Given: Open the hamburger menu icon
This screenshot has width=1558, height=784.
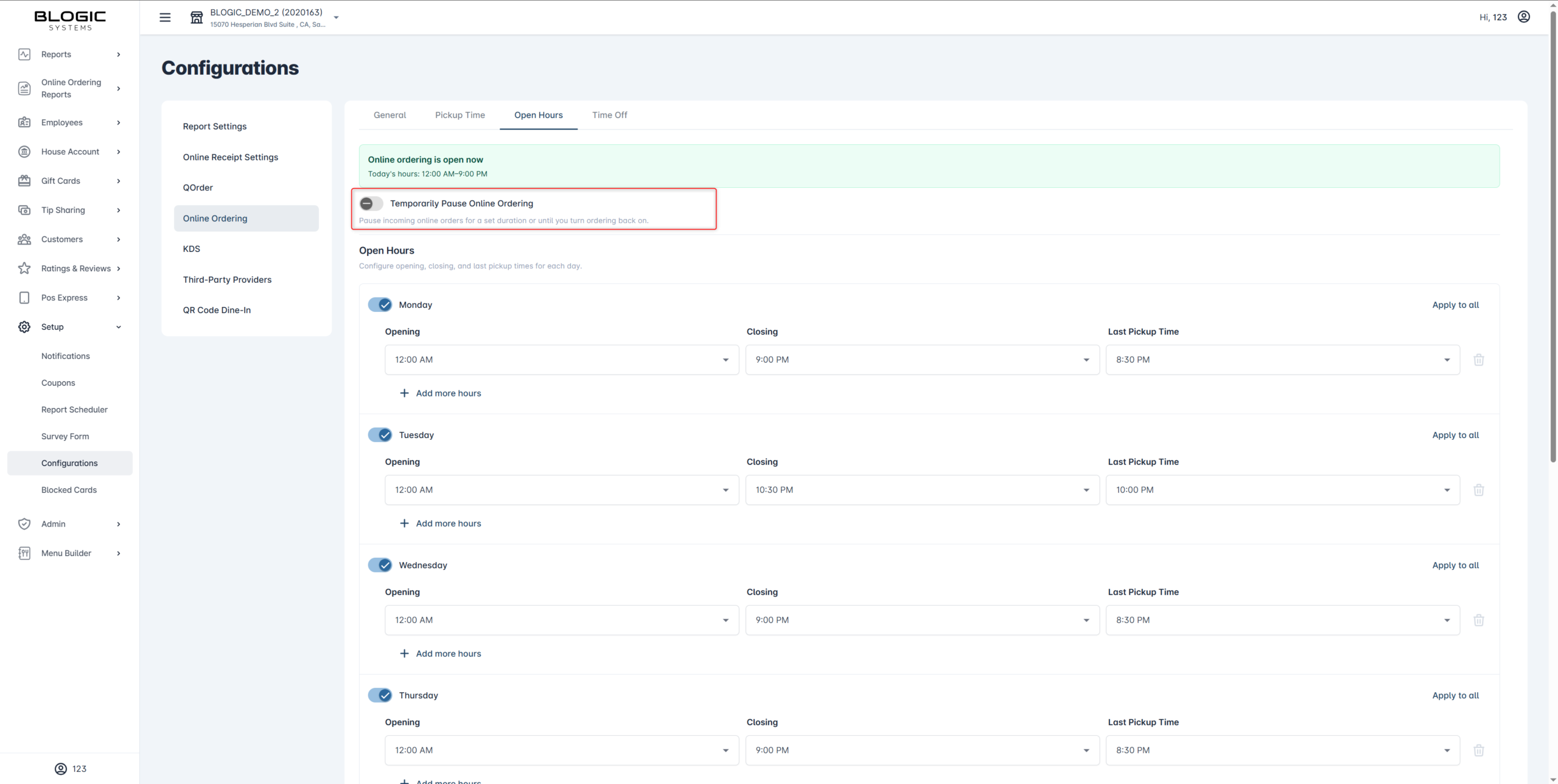Looking at the screenshot, I should click(x=165, y=18).
